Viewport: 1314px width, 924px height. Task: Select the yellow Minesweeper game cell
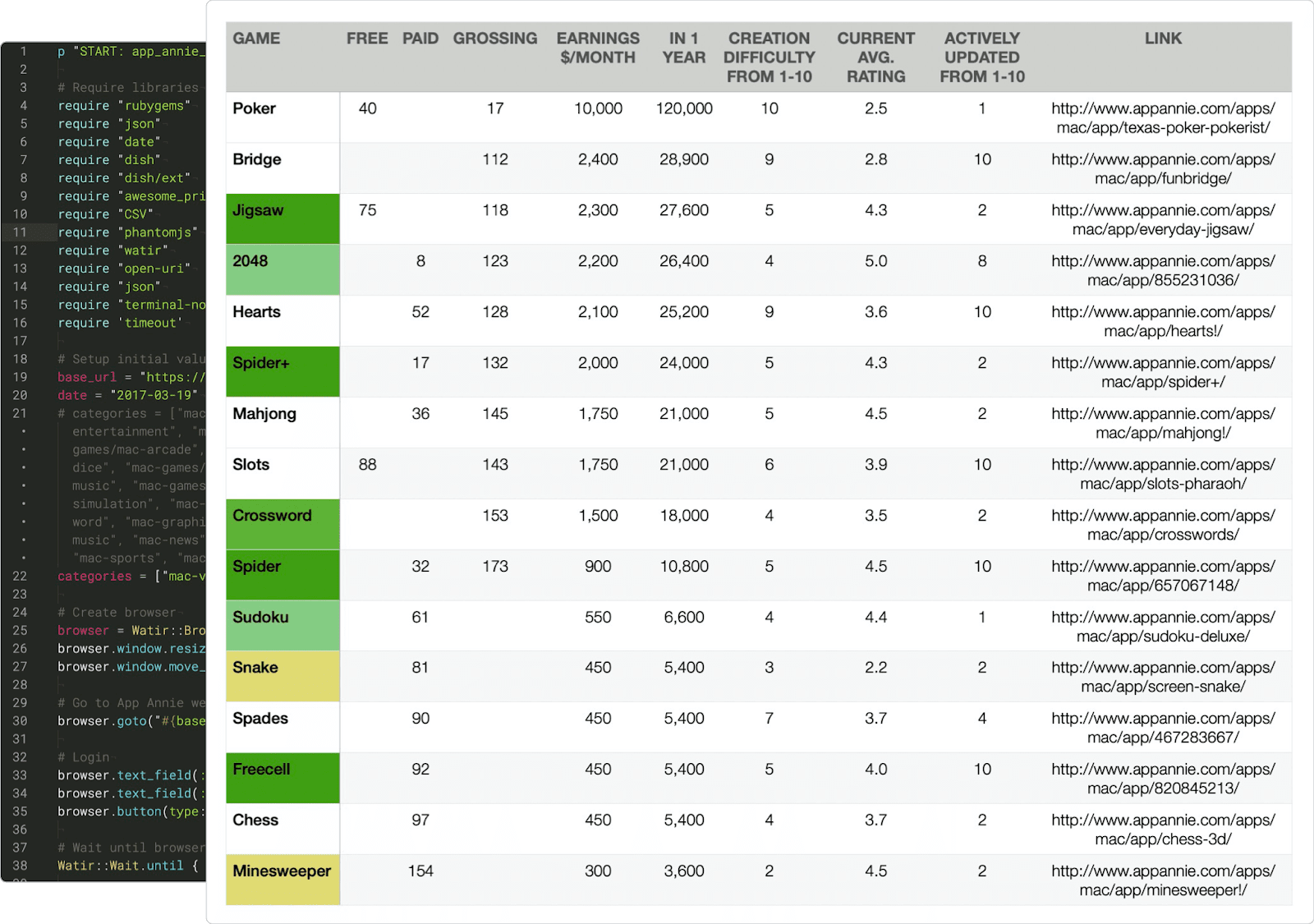click(x=283, y=880)
